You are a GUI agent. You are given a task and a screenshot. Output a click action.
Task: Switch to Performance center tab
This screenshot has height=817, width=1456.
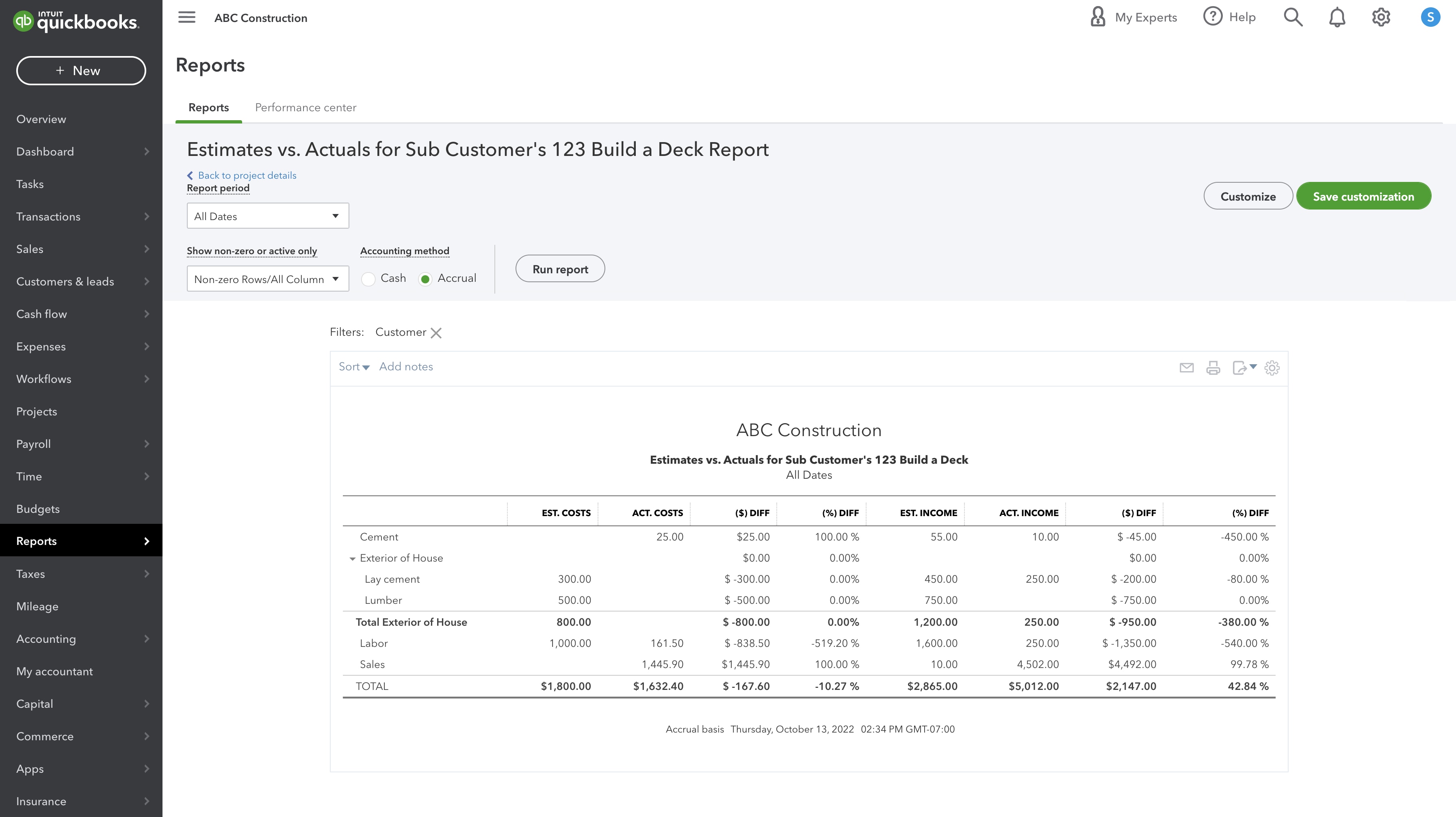coord(305,107)
